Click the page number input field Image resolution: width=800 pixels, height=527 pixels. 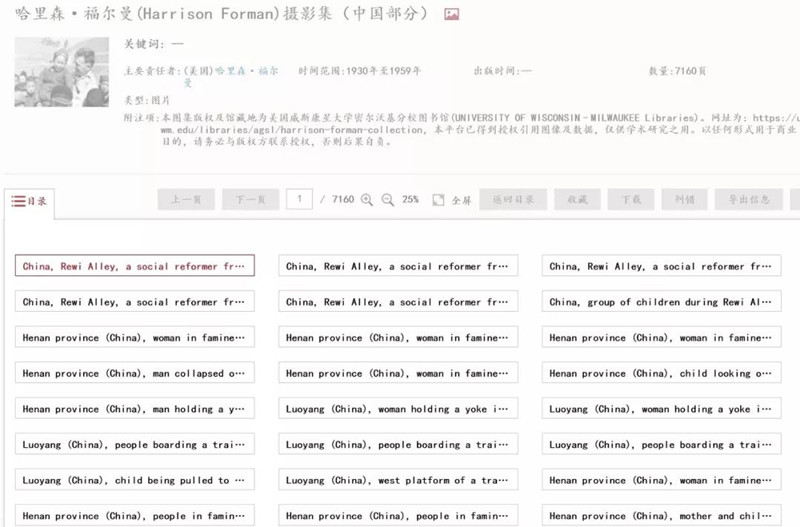point(299,200)
